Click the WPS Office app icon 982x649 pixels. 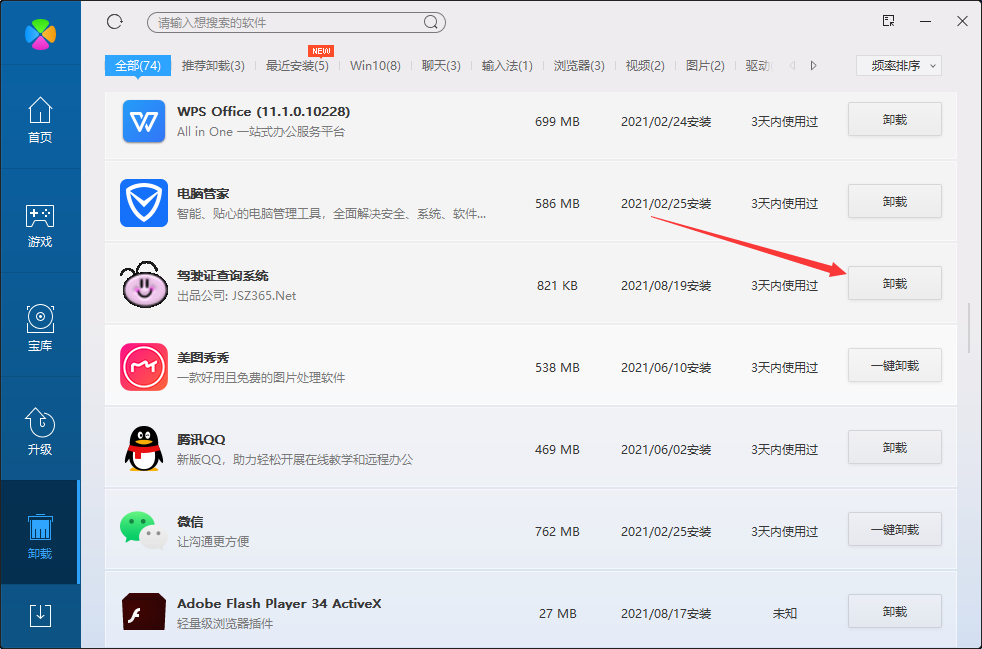tap(144, 122)
